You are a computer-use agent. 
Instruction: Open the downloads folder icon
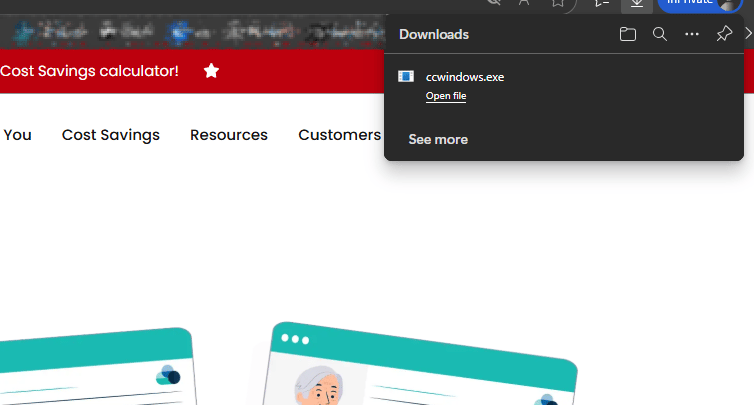628,34
